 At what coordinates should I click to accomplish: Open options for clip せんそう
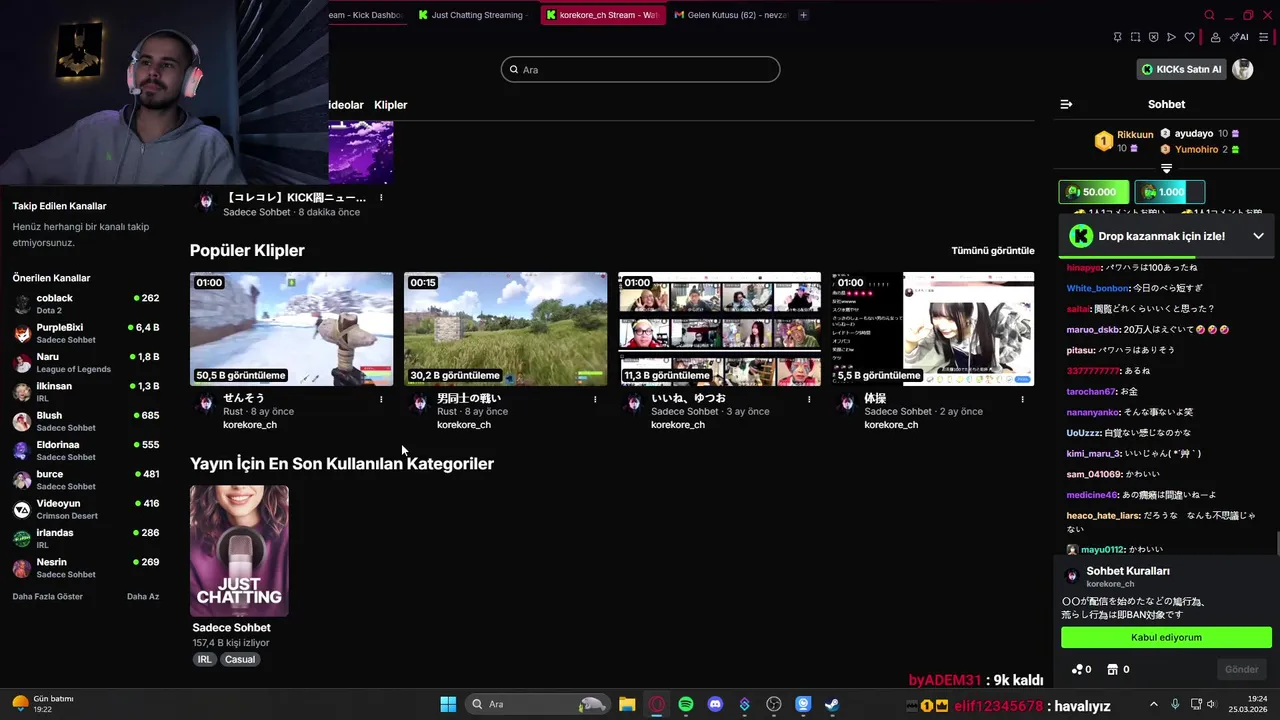click(381, 399)
